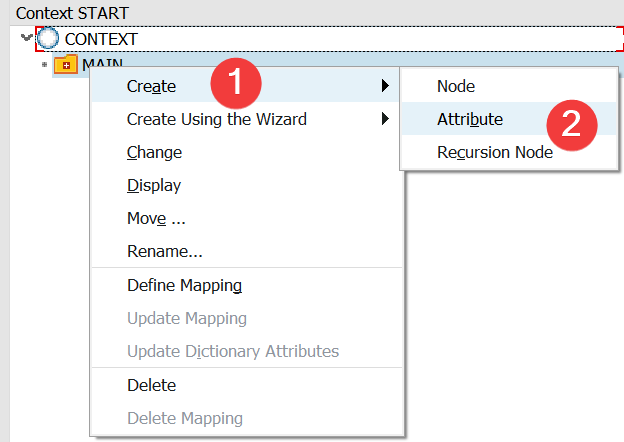
Task: Click the bullet marker beside MAIN node
Action: click(44, 64)
